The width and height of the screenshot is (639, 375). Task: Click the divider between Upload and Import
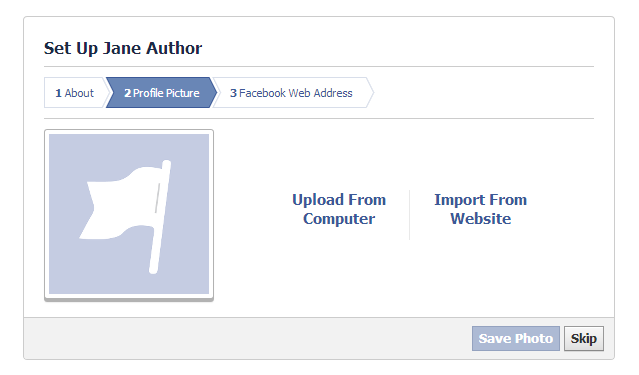410,215
